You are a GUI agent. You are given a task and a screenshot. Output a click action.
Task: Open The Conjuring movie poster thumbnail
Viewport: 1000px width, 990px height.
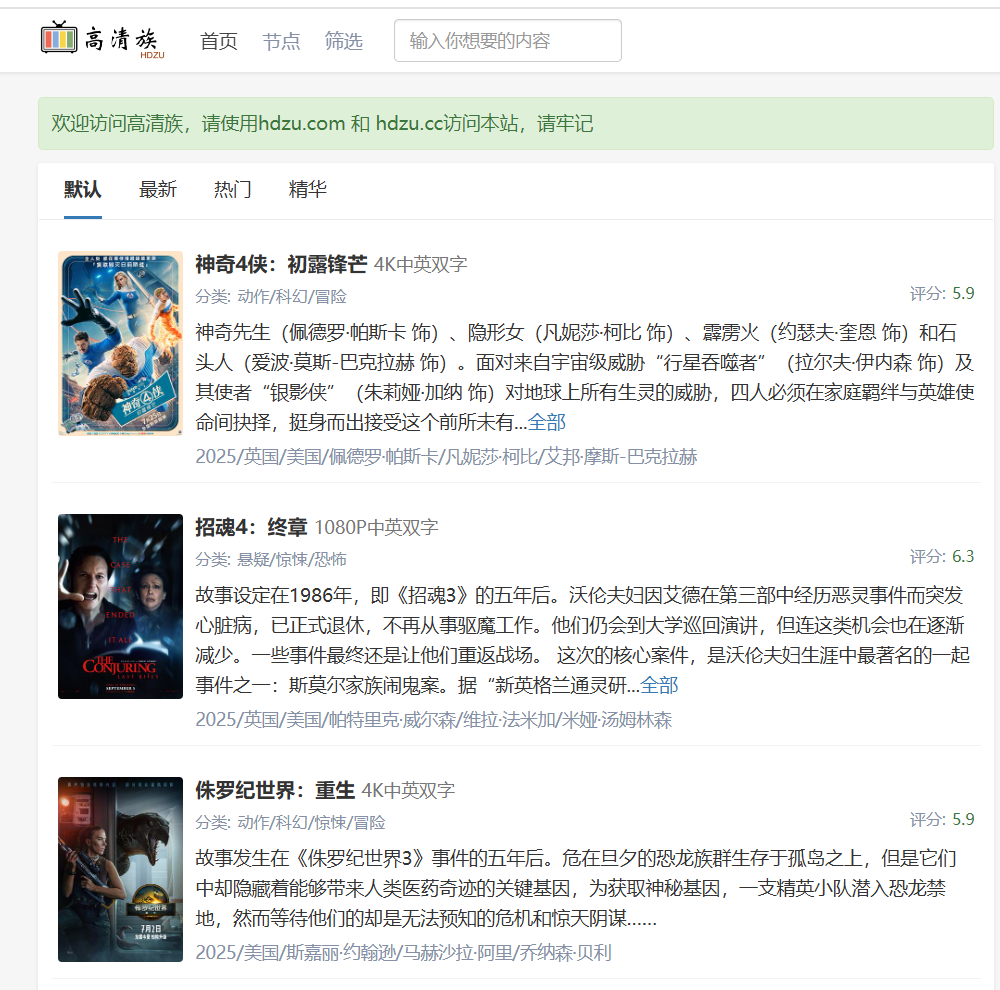pyautogui.click(x=121, y=607)
